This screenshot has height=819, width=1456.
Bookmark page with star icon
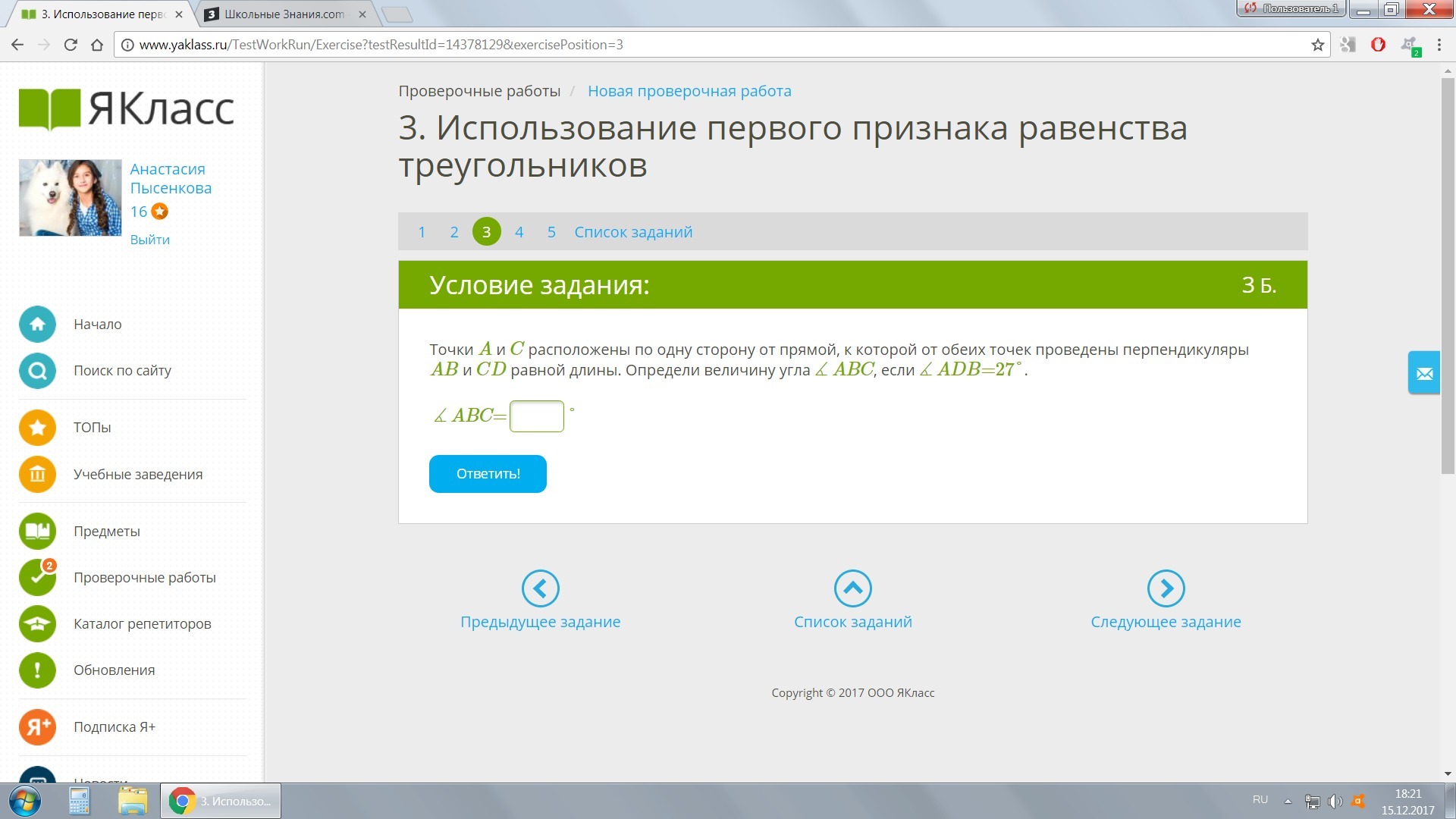click(1318, 45)
